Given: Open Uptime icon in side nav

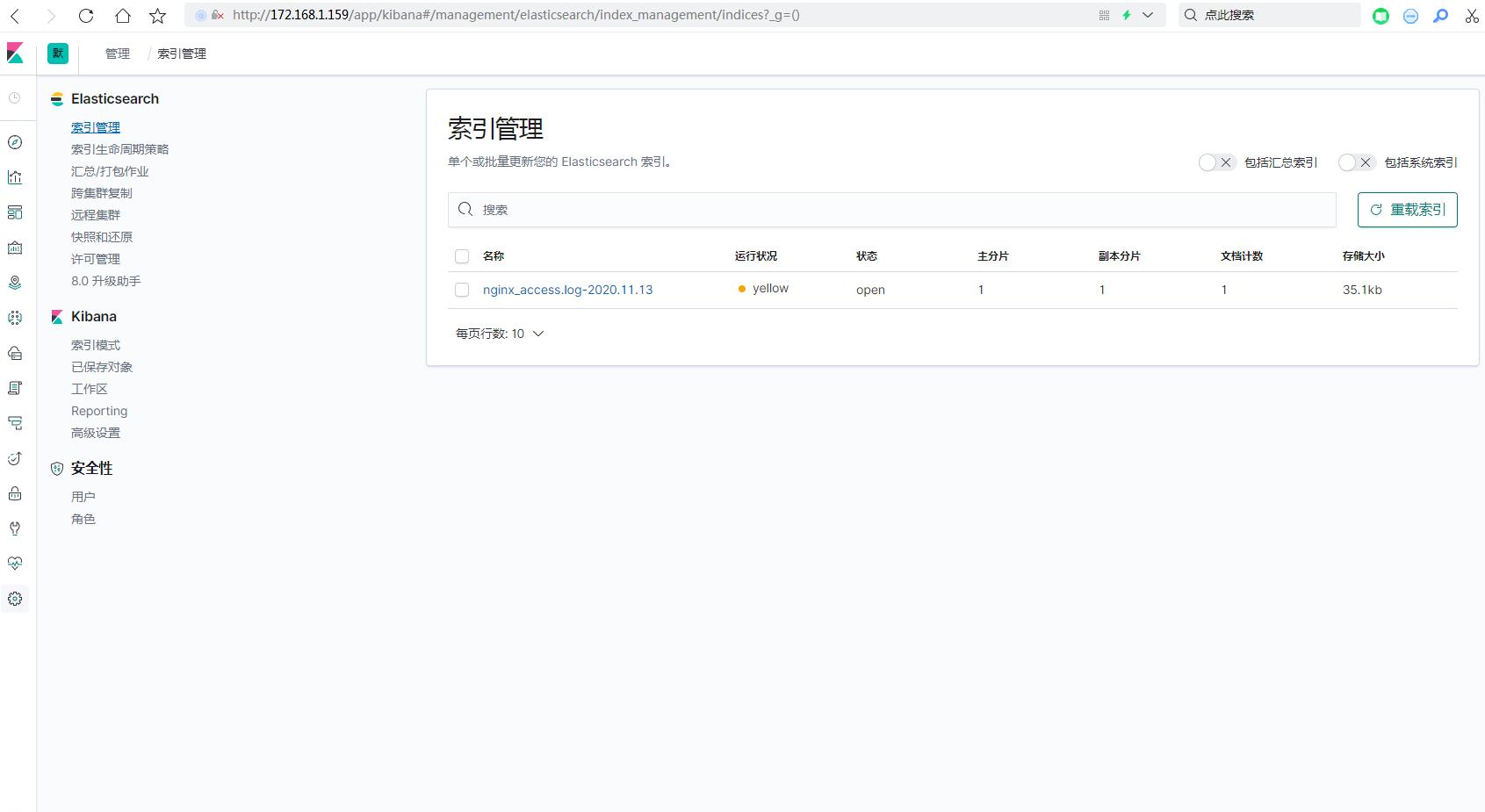Looking at the screenshot, I should click(15, 458).
